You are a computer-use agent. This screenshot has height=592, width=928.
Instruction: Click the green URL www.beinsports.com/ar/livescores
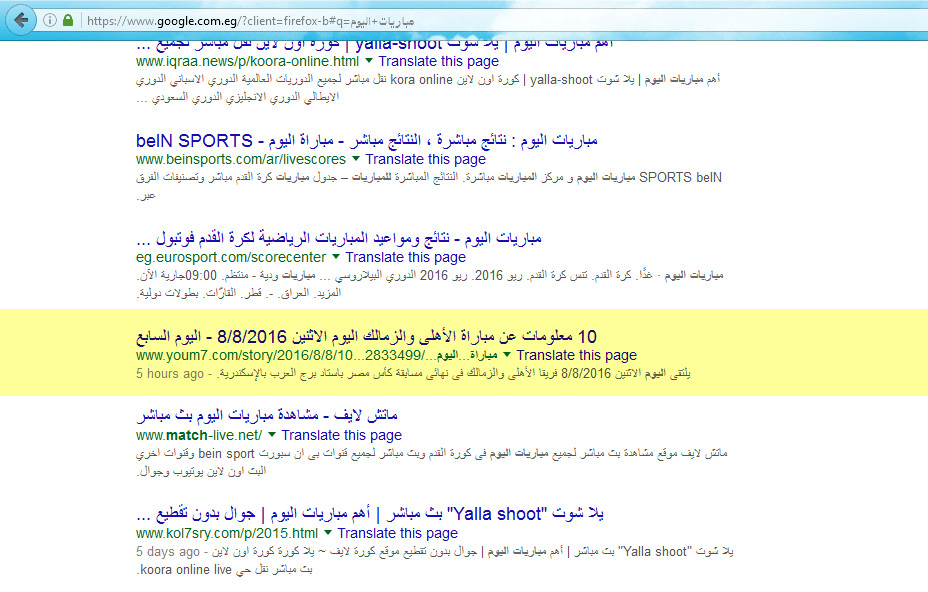[241, 159]
